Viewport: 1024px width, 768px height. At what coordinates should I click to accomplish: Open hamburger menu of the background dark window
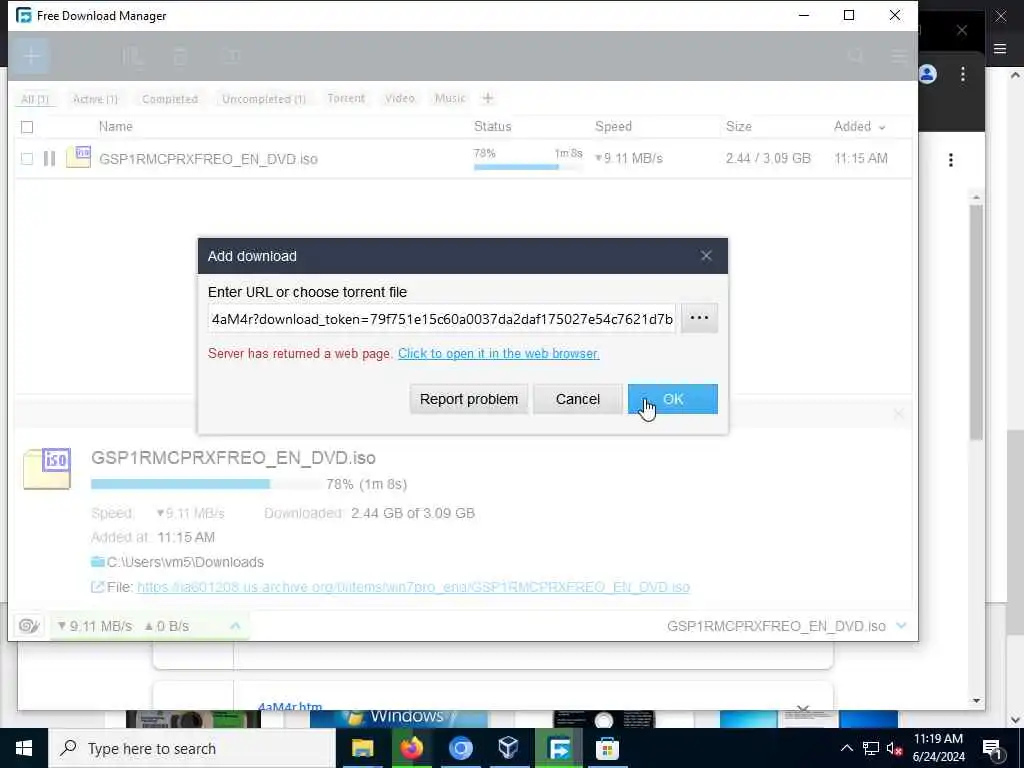tap(1000, 49)
